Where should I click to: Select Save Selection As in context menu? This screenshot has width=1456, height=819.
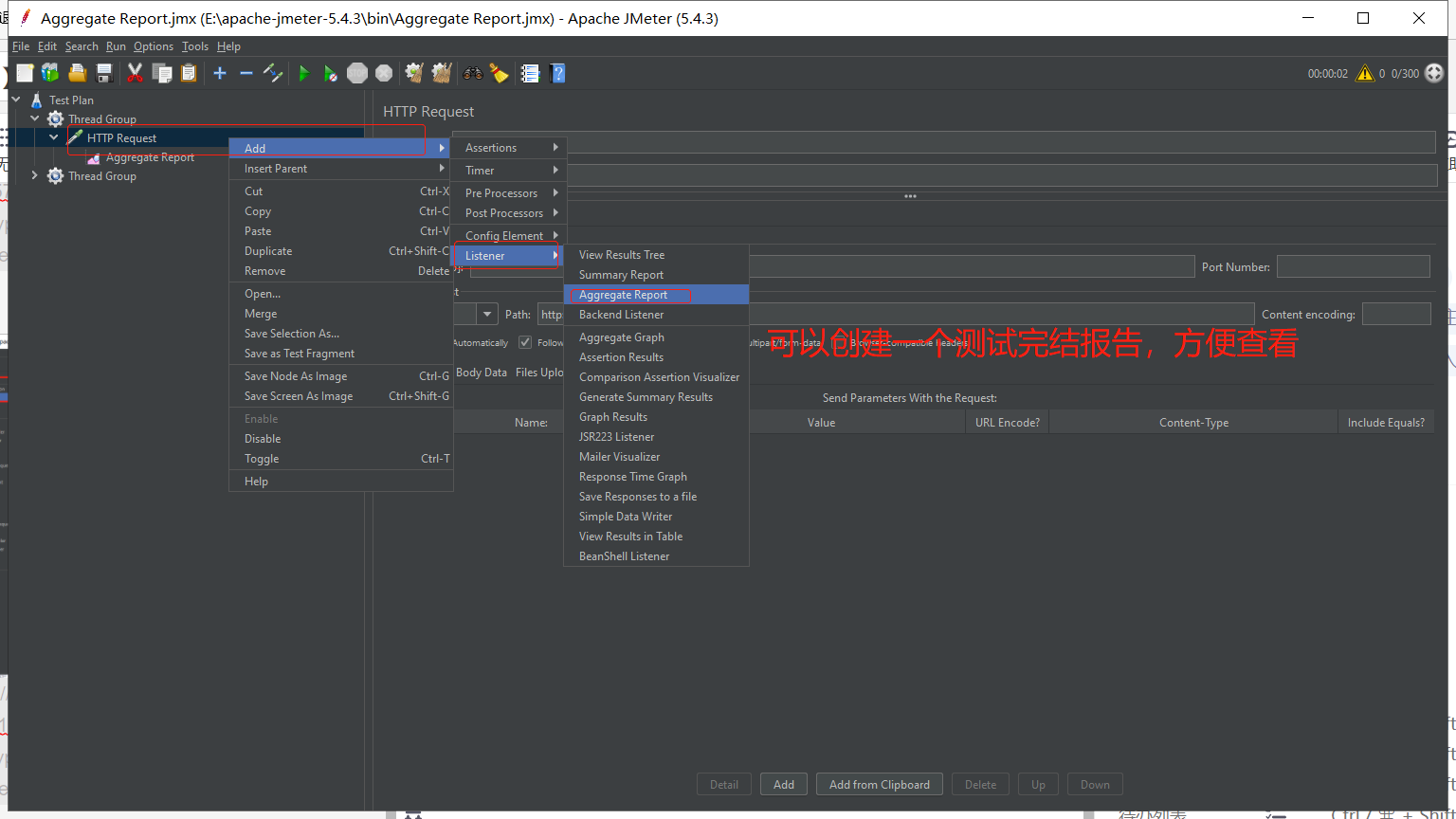coord(341,334)
